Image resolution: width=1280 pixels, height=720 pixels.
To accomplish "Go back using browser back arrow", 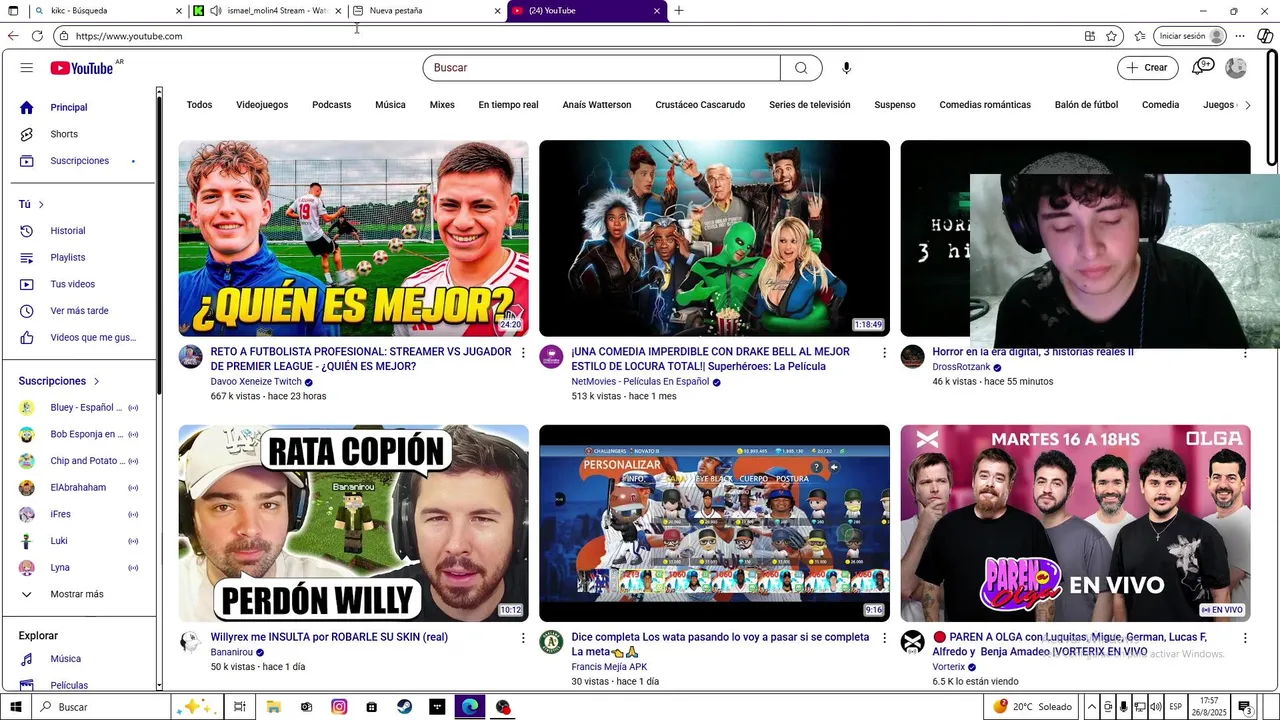I will (13, 36).
